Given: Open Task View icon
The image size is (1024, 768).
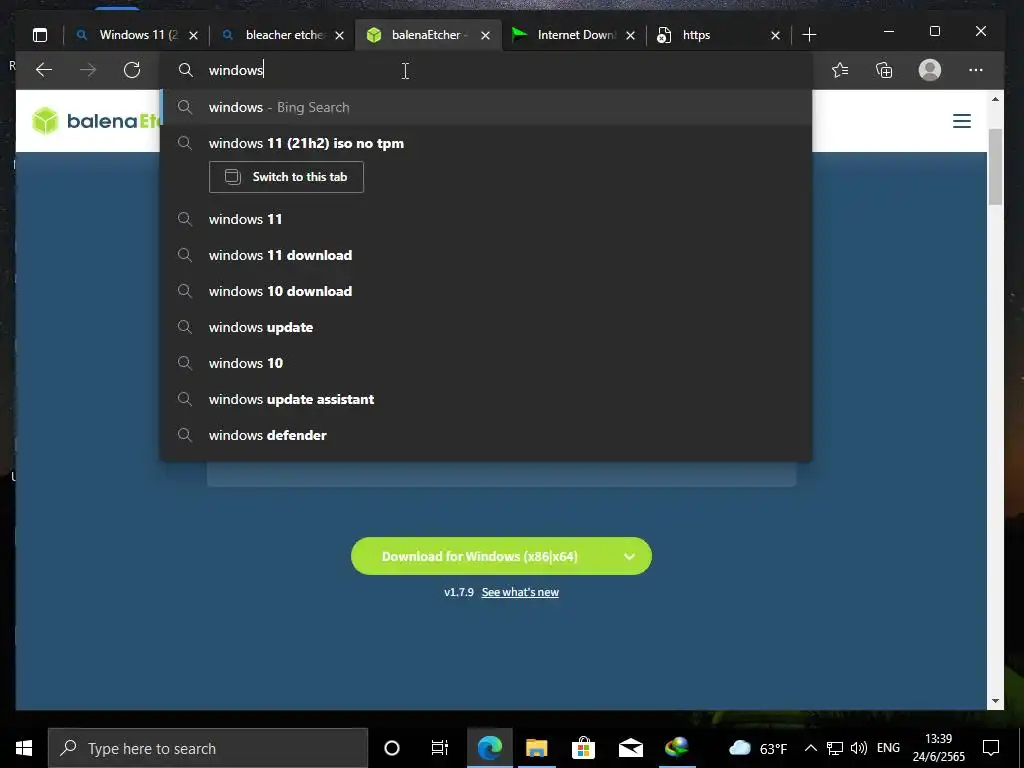Looking at the screenshot, I should pyautogui.click(x=440, y=748).
